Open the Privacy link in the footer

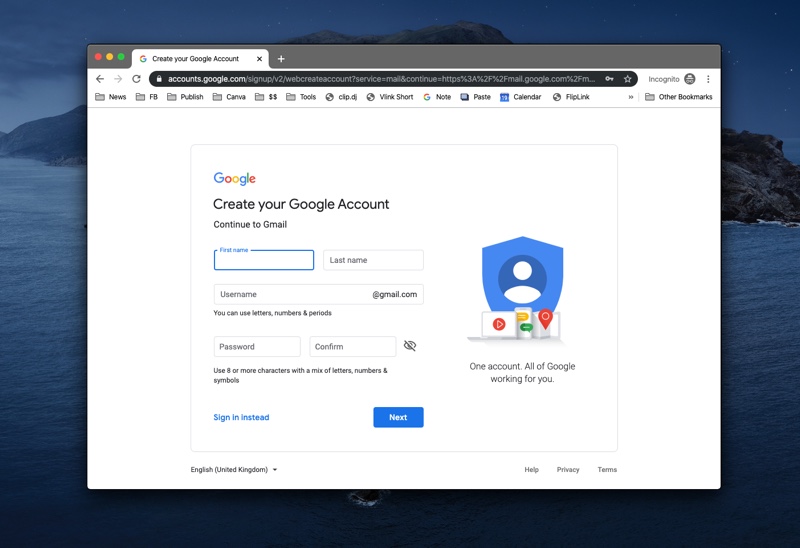pos(568,469)
